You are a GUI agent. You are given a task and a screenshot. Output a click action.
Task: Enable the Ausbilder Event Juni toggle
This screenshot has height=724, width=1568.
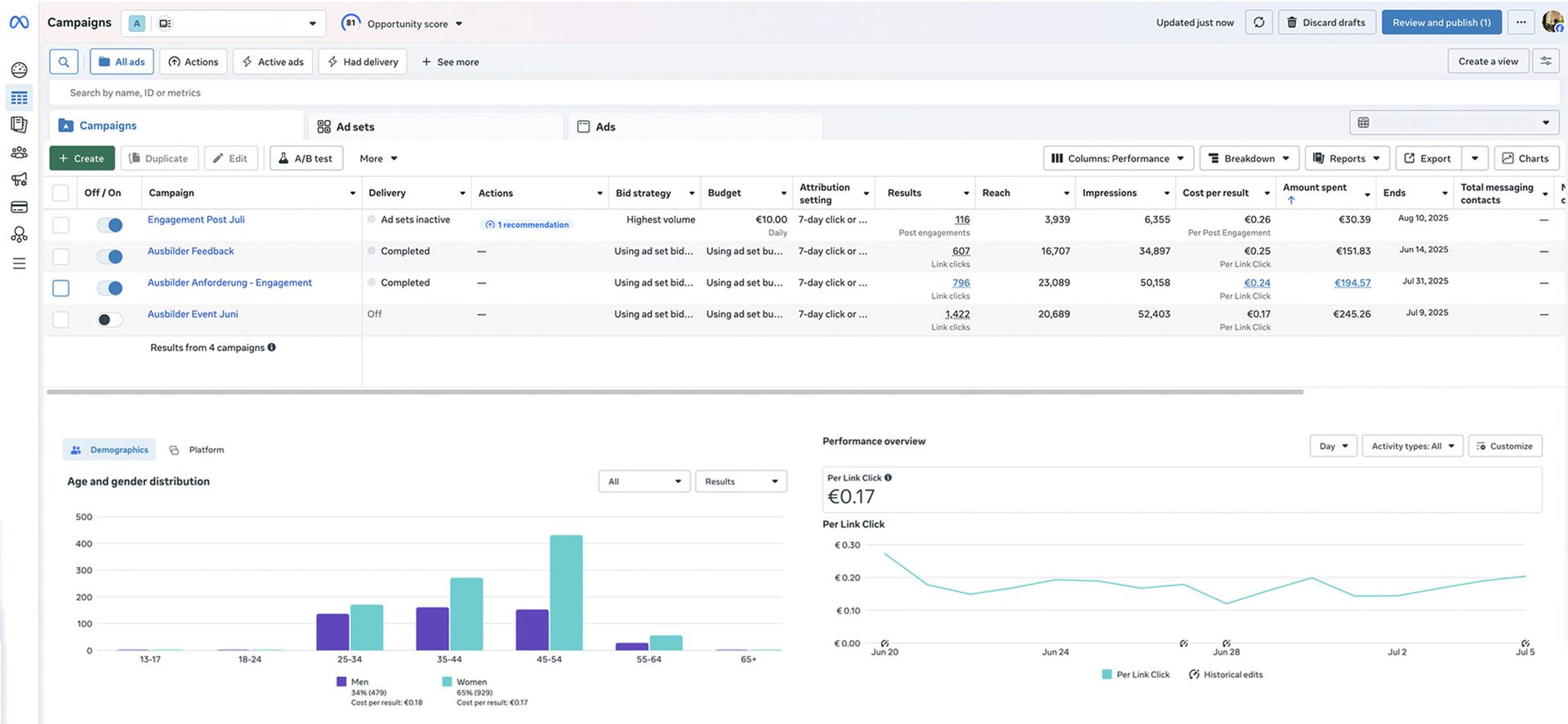(109, 320)
